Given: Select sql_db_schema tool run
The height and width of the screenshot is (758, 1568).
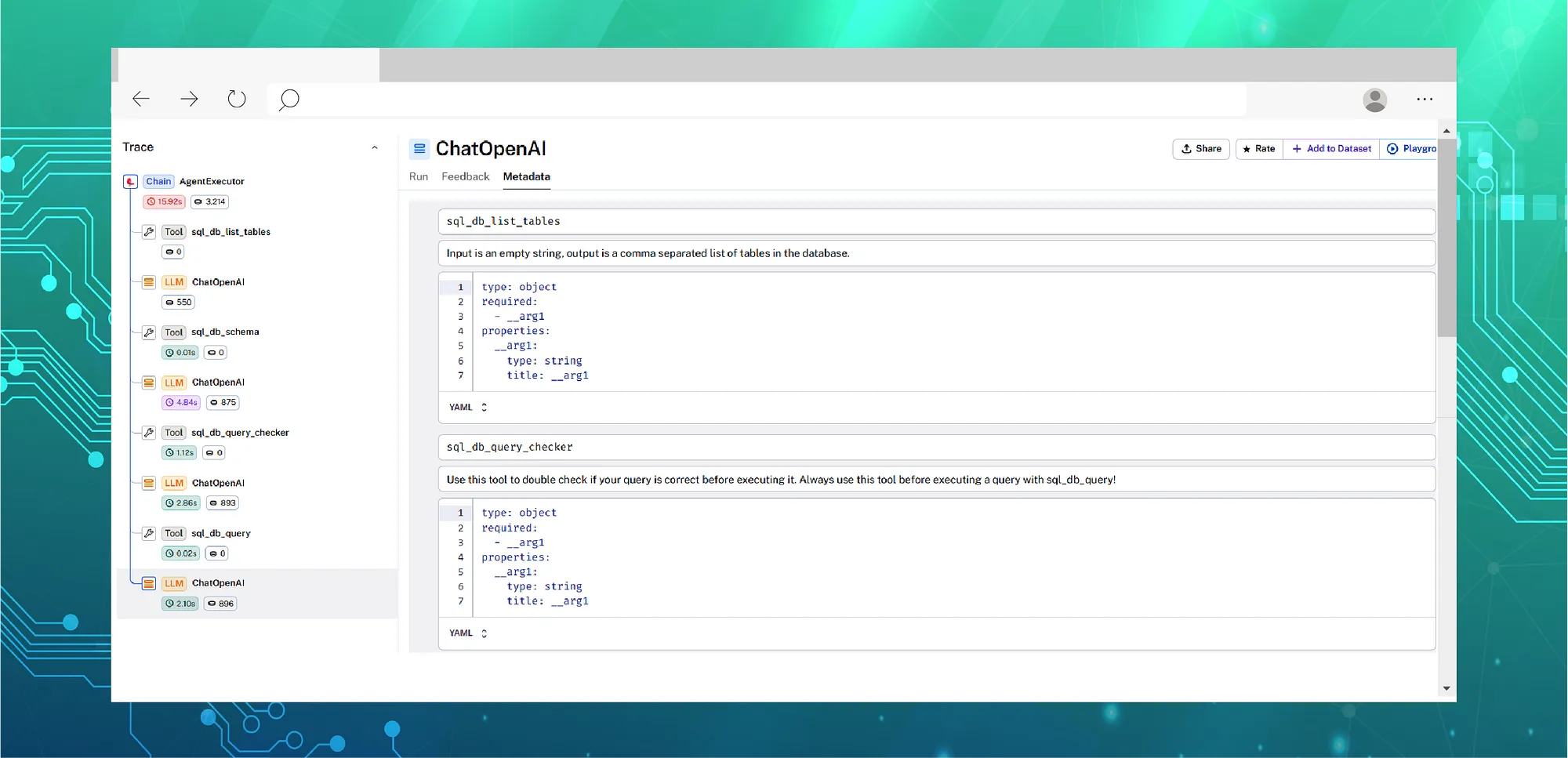Looking at the screenshot, I should [225, 332].
